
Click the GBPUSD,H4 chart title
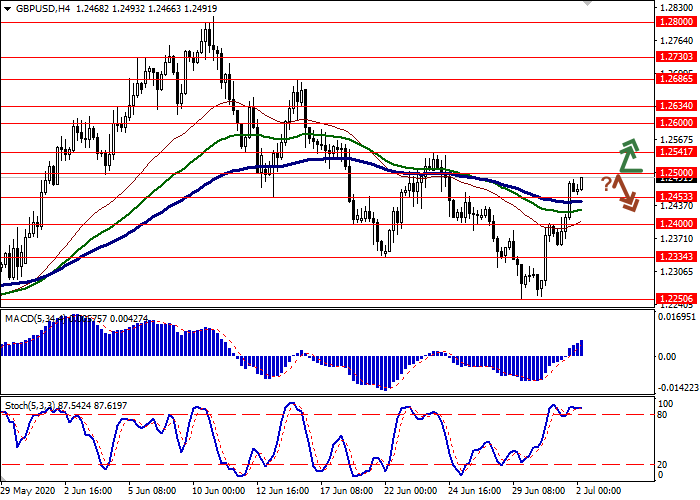pos(48,9)
